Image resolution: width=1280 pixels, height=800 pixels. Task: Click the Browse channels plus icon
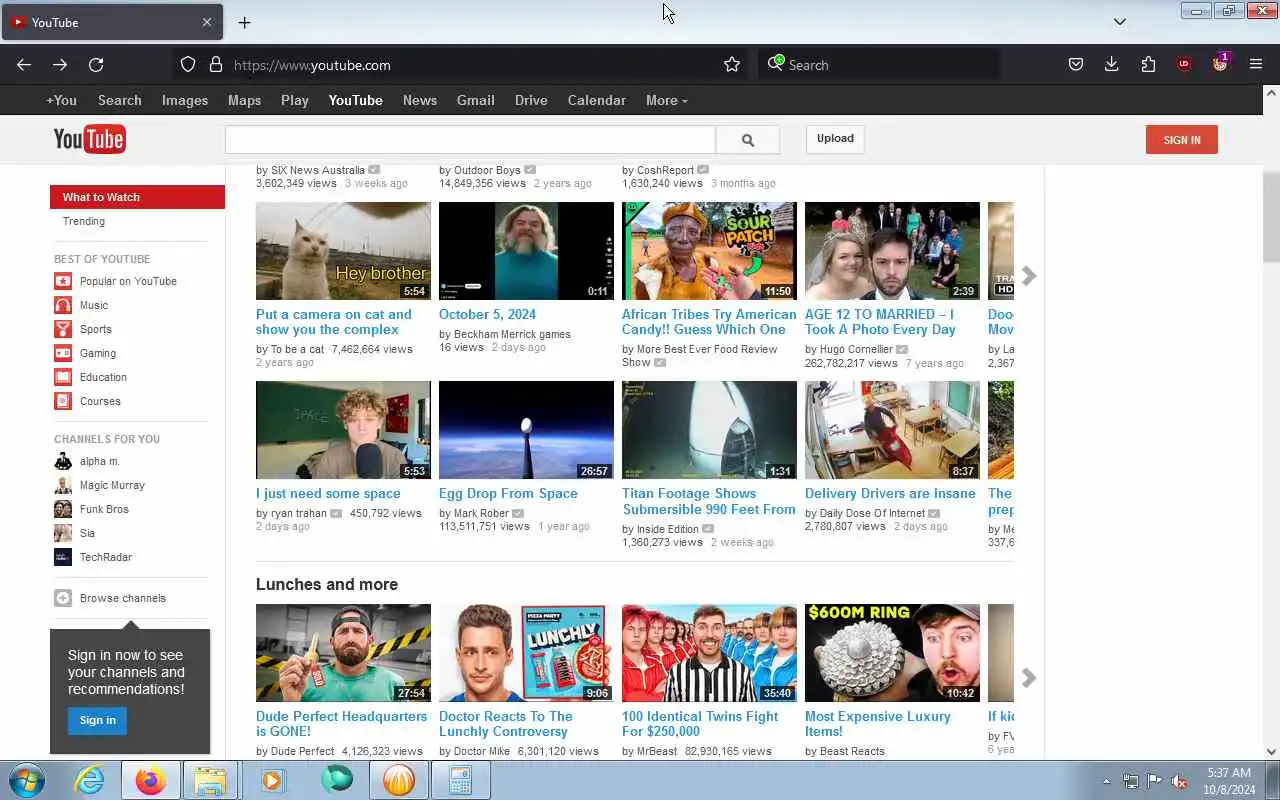coord(63,598)
